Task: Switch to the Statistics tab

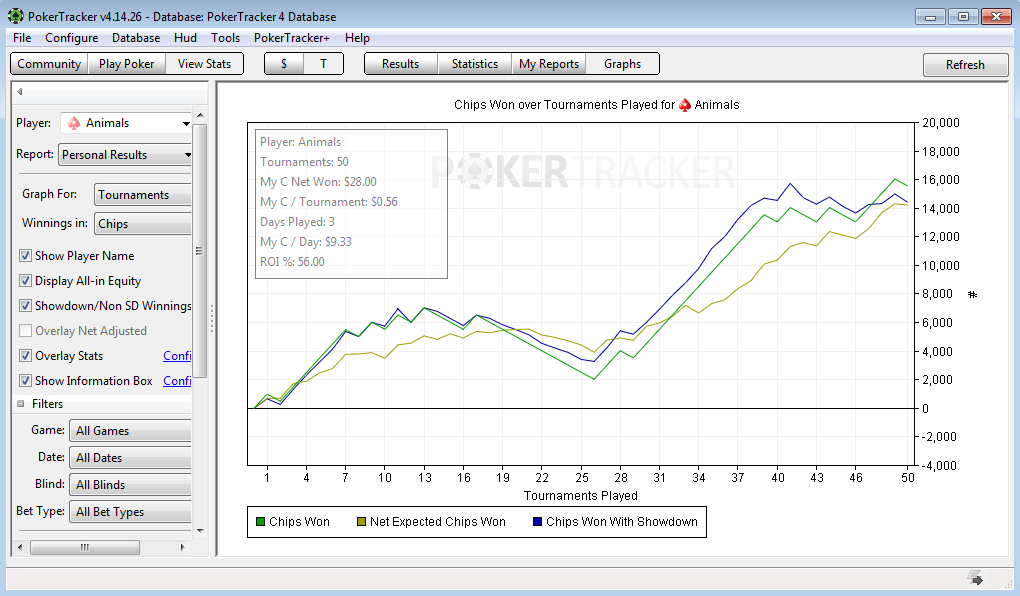Action: coord(475,64)
